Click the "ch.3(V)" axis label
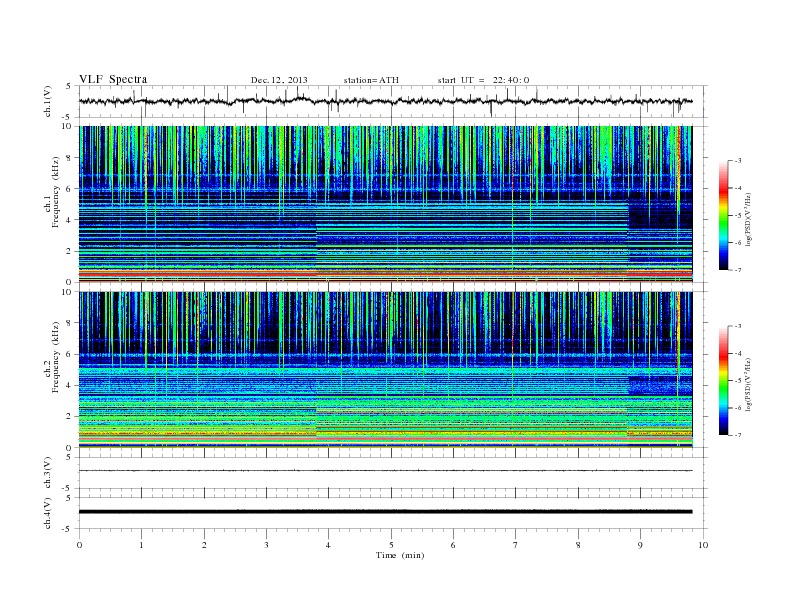792x612 pixels. pos(48,473)
